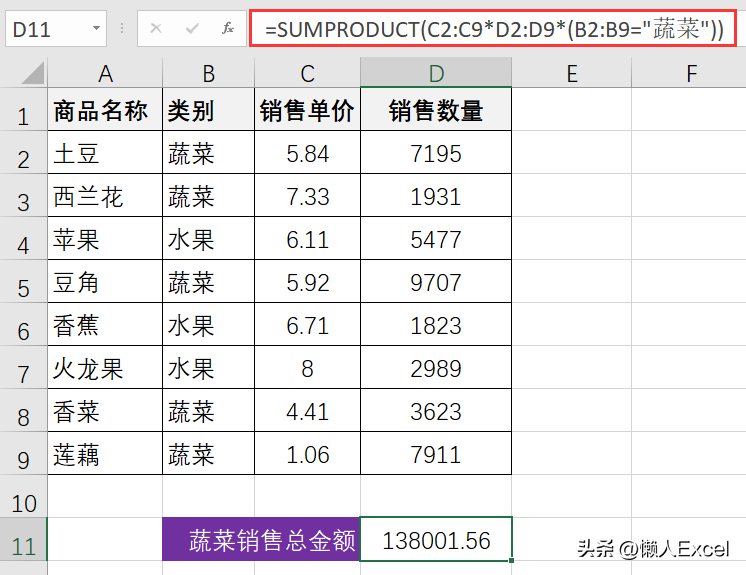Click into the SUMPRODUCT formula bar
Viewport: 746px width, 575px height.
(x=493, y=29)
